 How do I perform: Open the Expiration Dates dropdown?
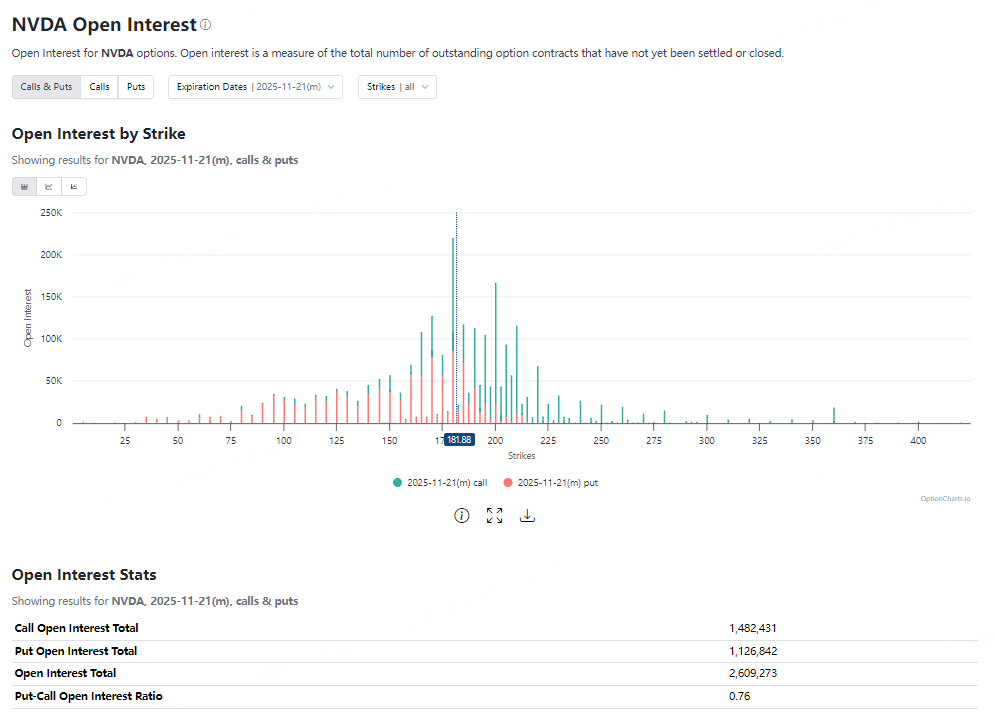point(255,87)
